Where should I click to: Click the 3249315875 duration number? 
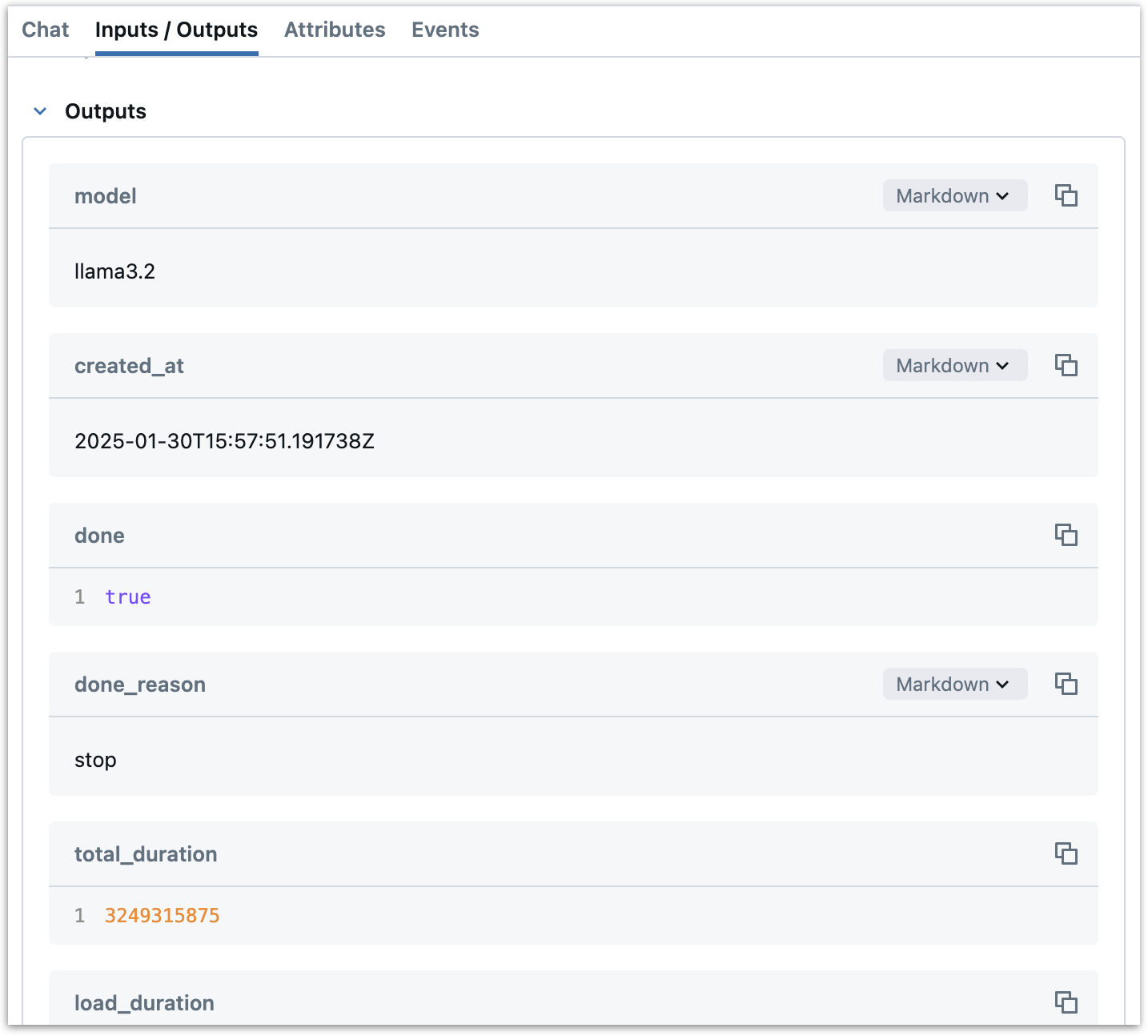pyautogui.click(x=162, y=916)
